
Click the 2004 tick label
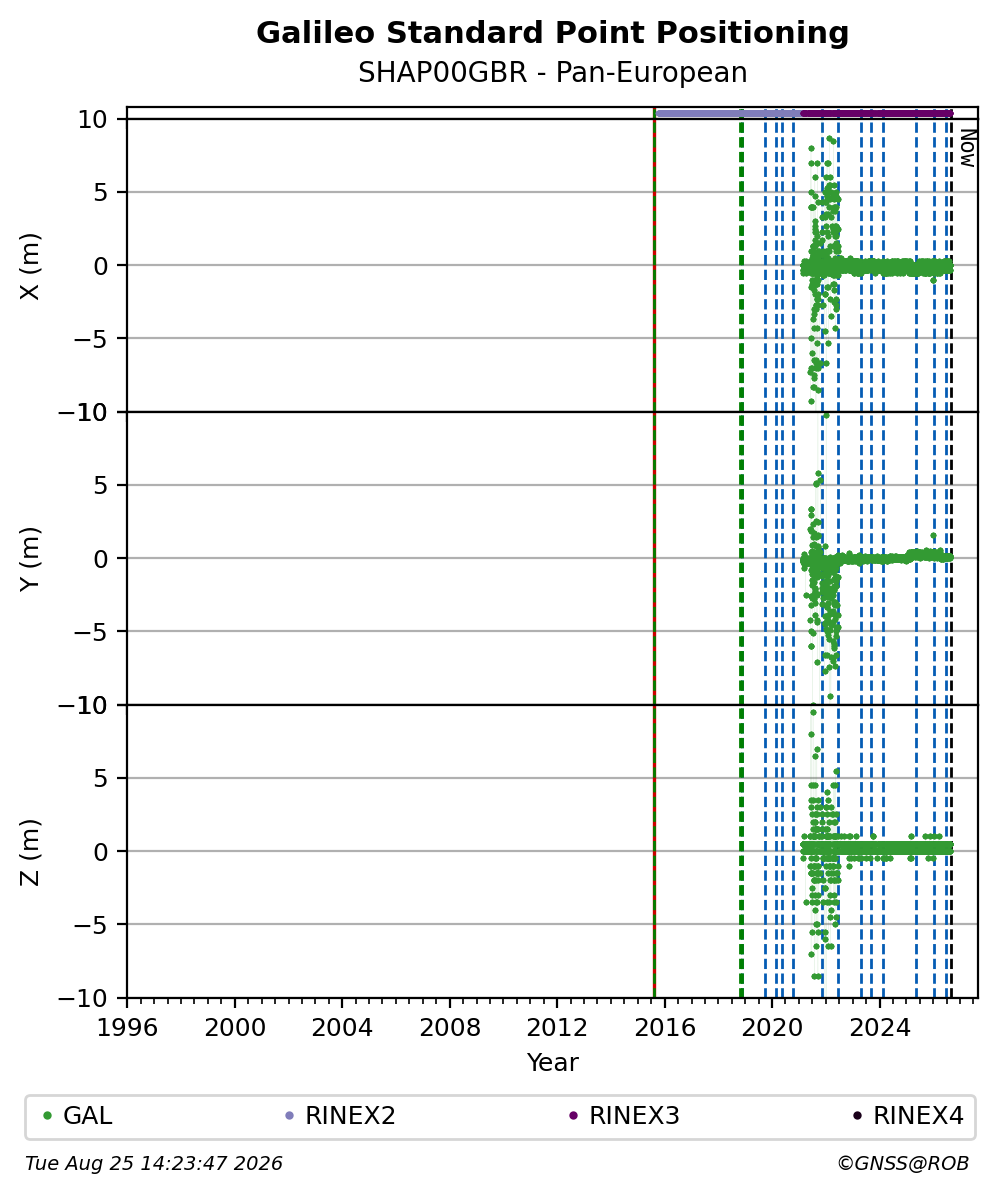point(342,1028)
